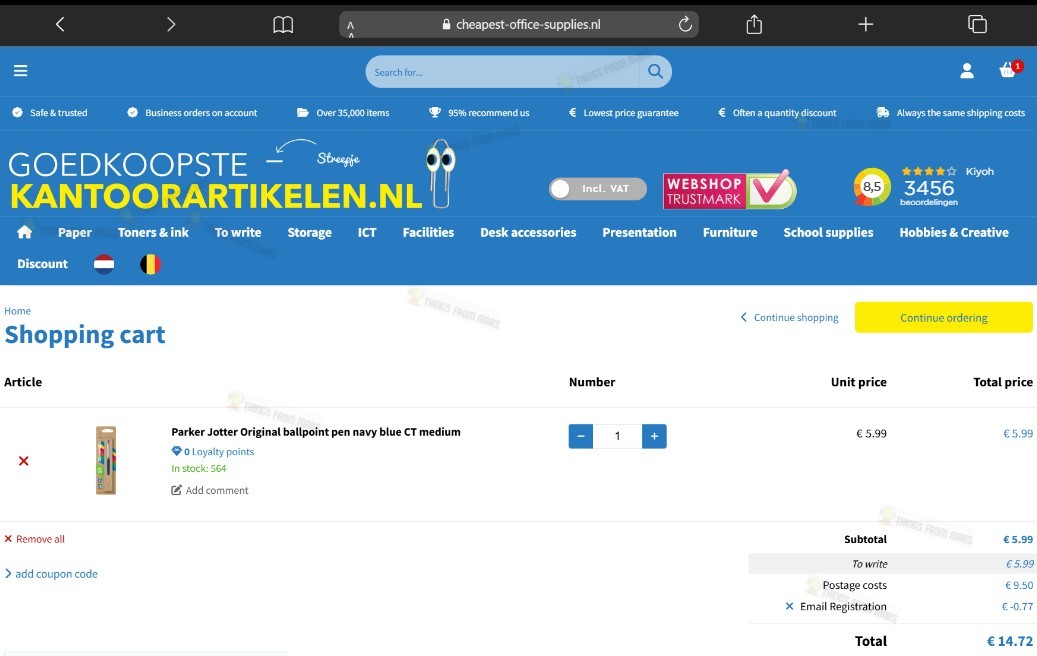This screenshot has width=1037, height=656.
Task: Tap the browser share icon
Action: coord(754,24)
